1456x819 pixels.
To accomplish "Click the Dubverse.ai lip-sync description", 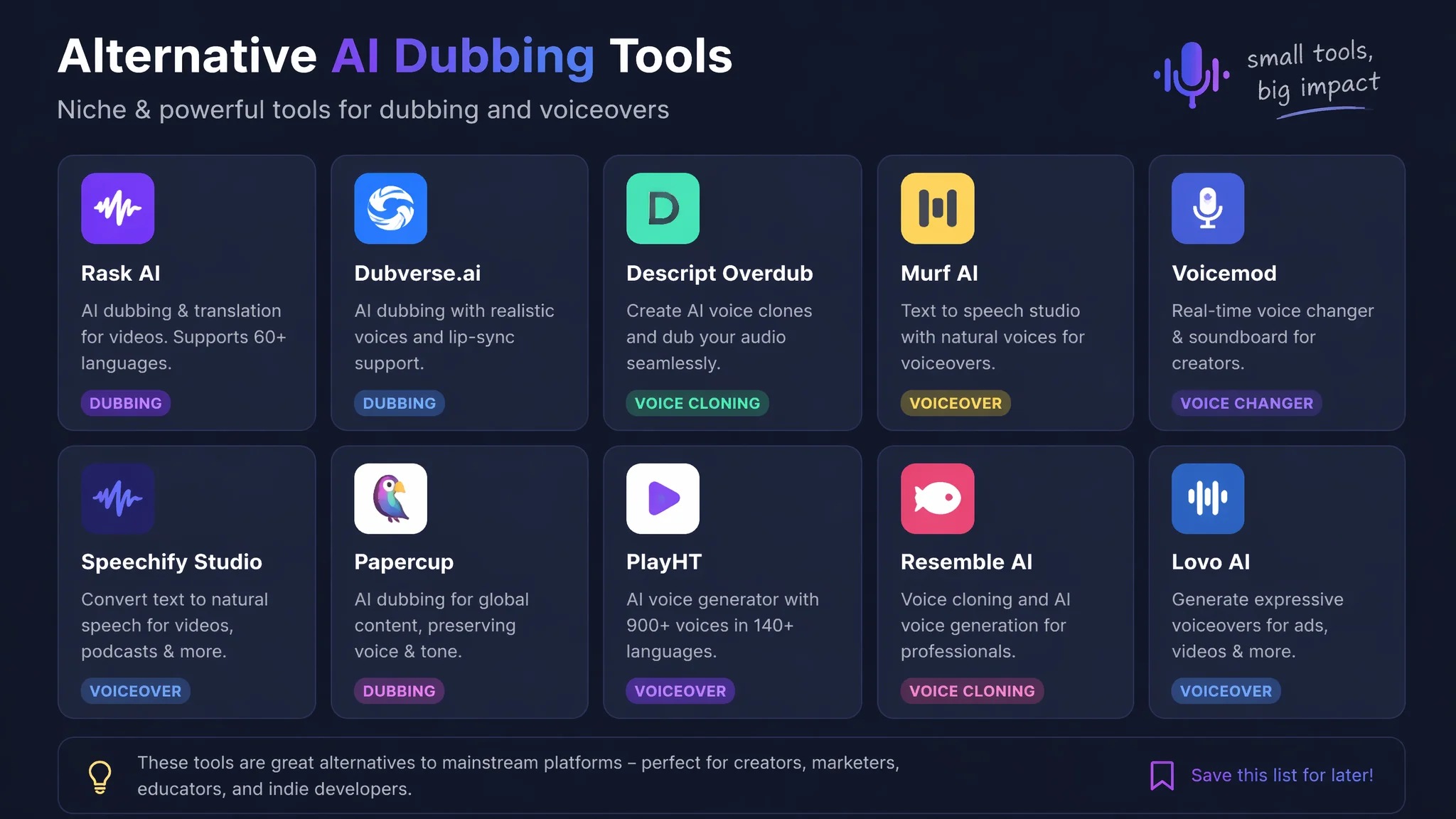I will tap(454, 337).
